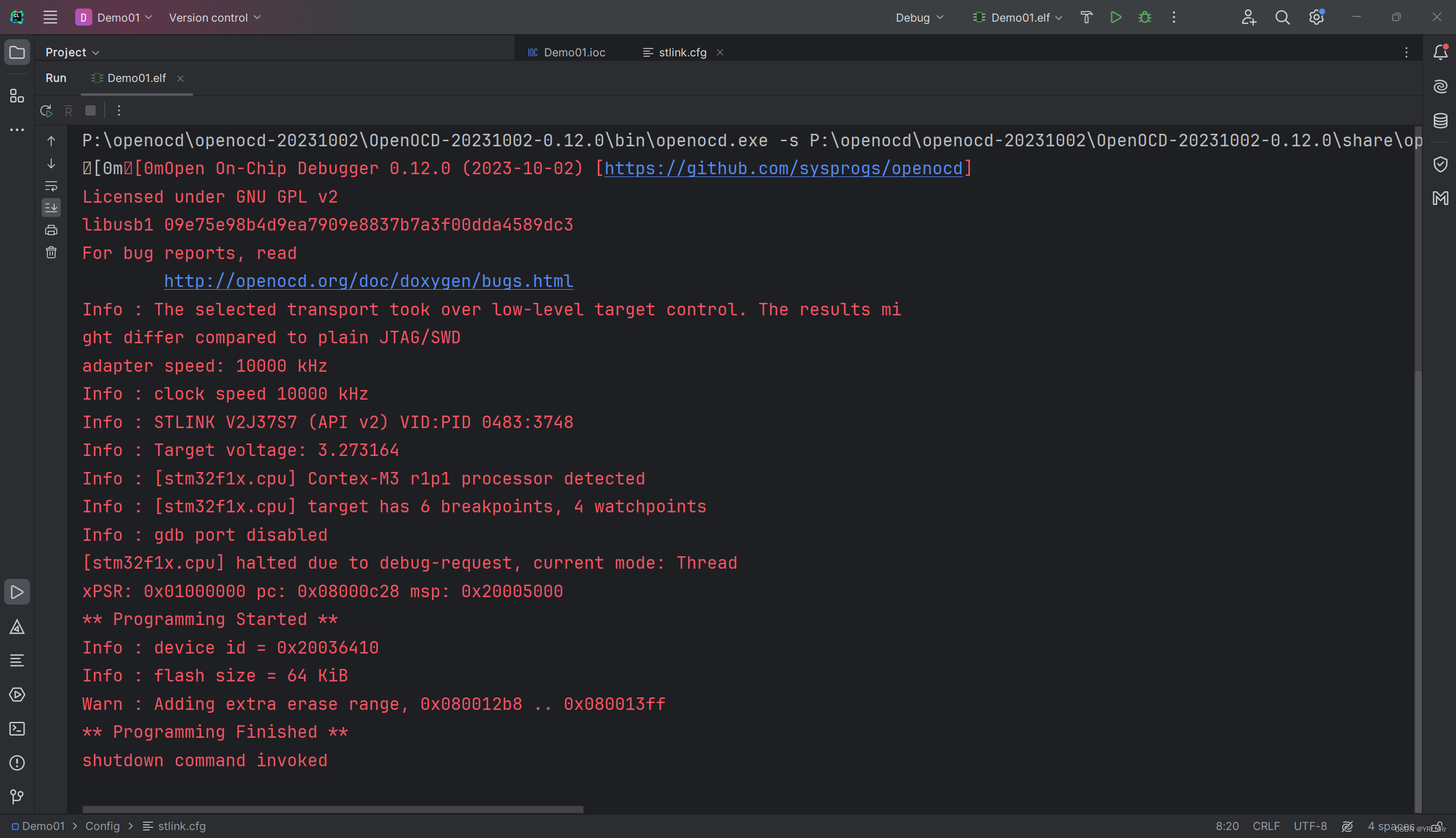The width and height of the screenshot is (1456, 838).
Task: Switch to the Demo01.ioc editor tab
Action: 567,52
